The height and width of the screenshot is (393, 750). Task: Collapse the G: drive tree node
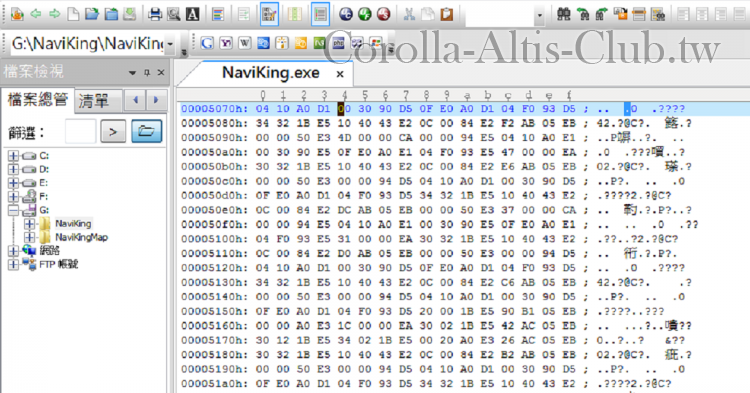click(13, 210)
